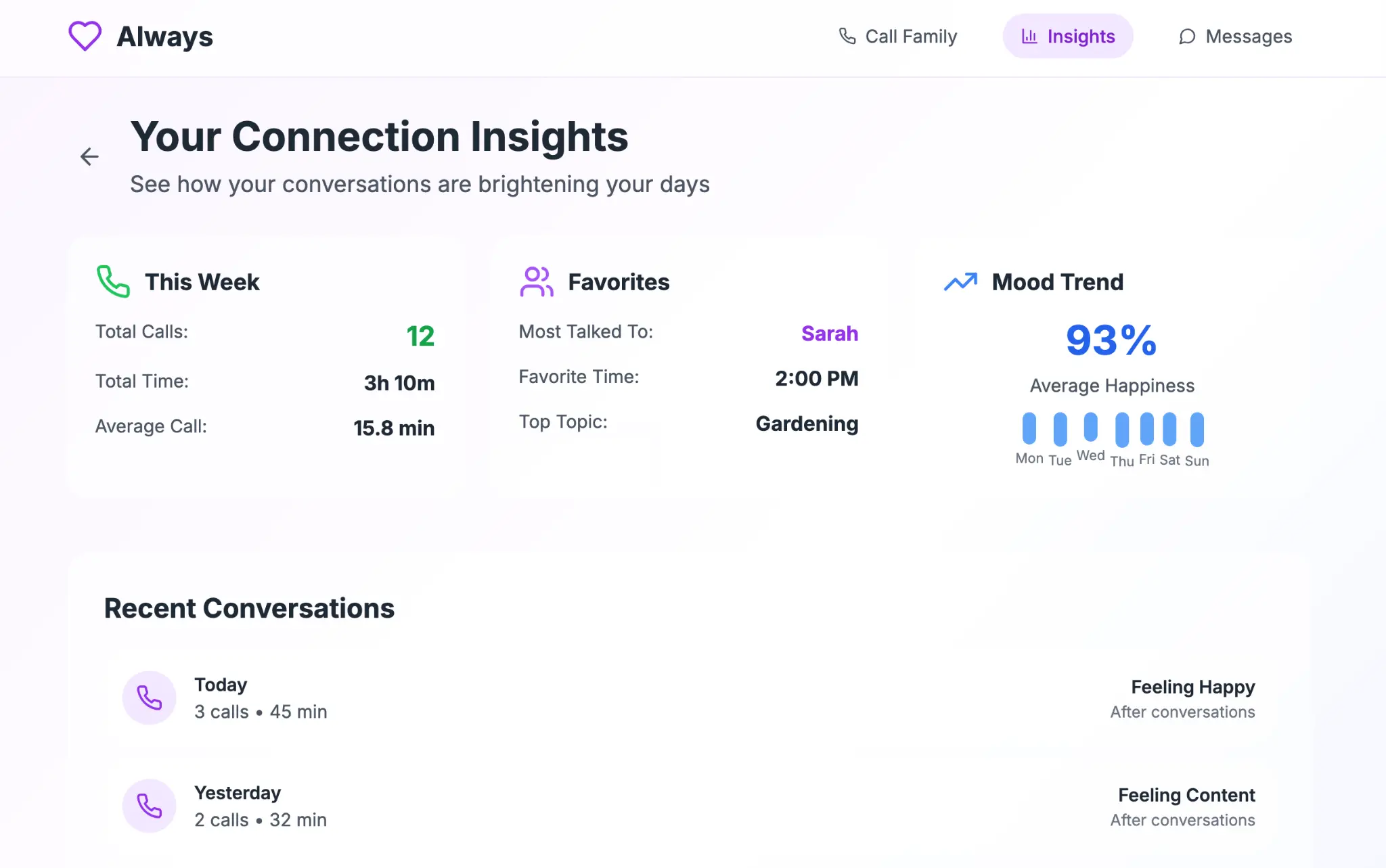Click the Monday mood bar

point(1029,428)
